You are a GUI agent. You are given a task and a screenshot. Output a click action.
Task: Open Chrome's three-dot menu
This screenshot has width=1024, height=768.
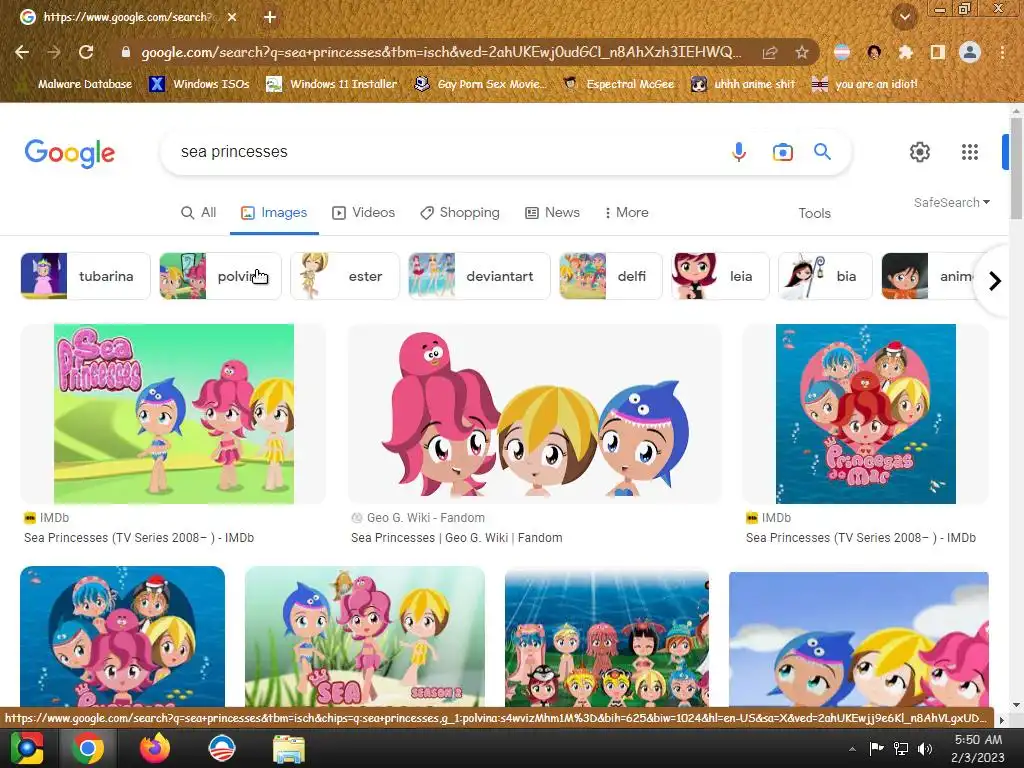(x=1002, y=52)
